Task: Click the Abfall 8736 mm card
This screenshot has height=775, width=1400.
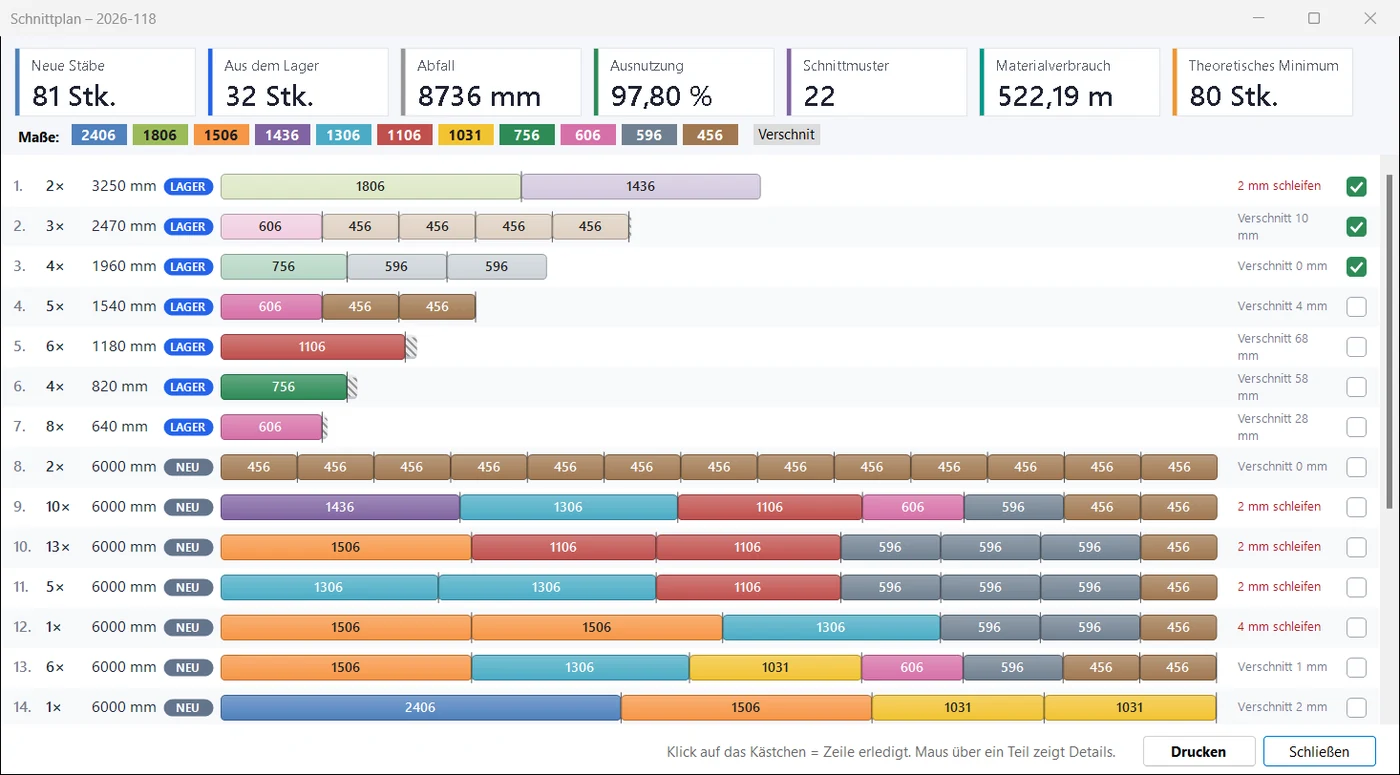Action: [x=490, y=82]
